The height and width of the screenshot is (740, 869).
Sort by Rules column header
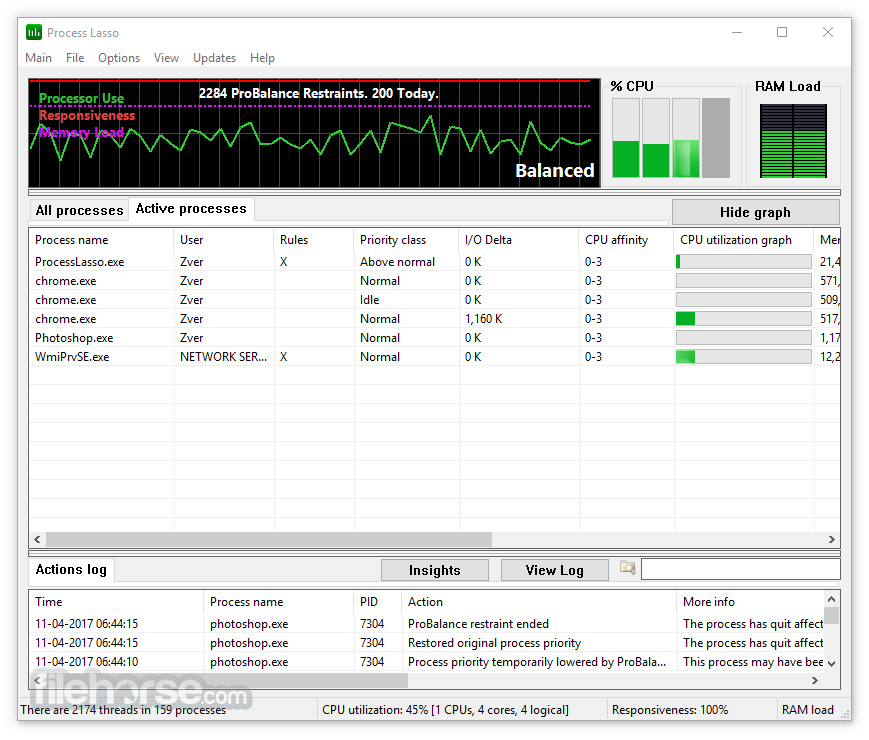tap(314, 240)
